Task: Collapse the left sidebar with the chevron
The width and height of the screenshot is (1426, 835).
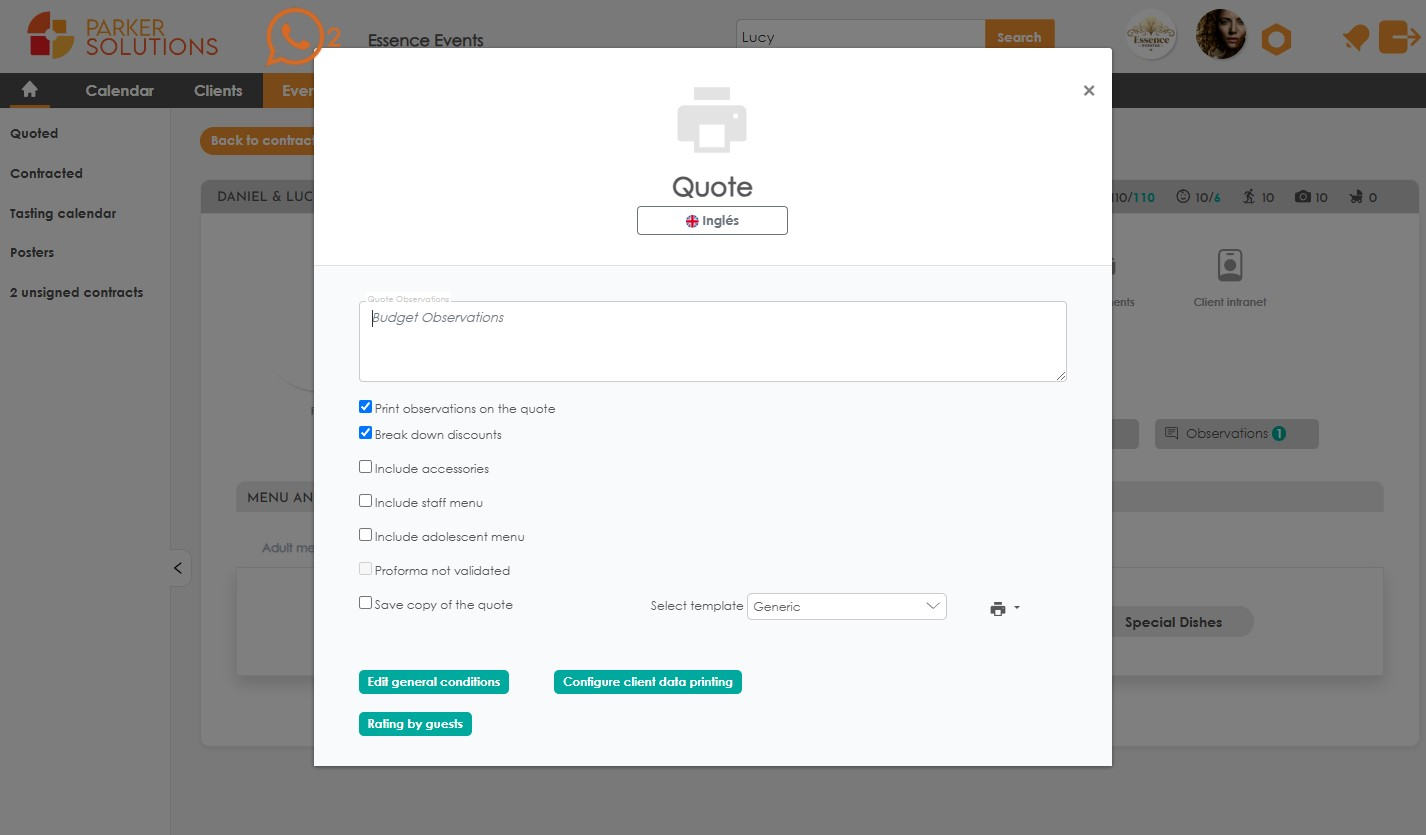Action: point(178,567)
